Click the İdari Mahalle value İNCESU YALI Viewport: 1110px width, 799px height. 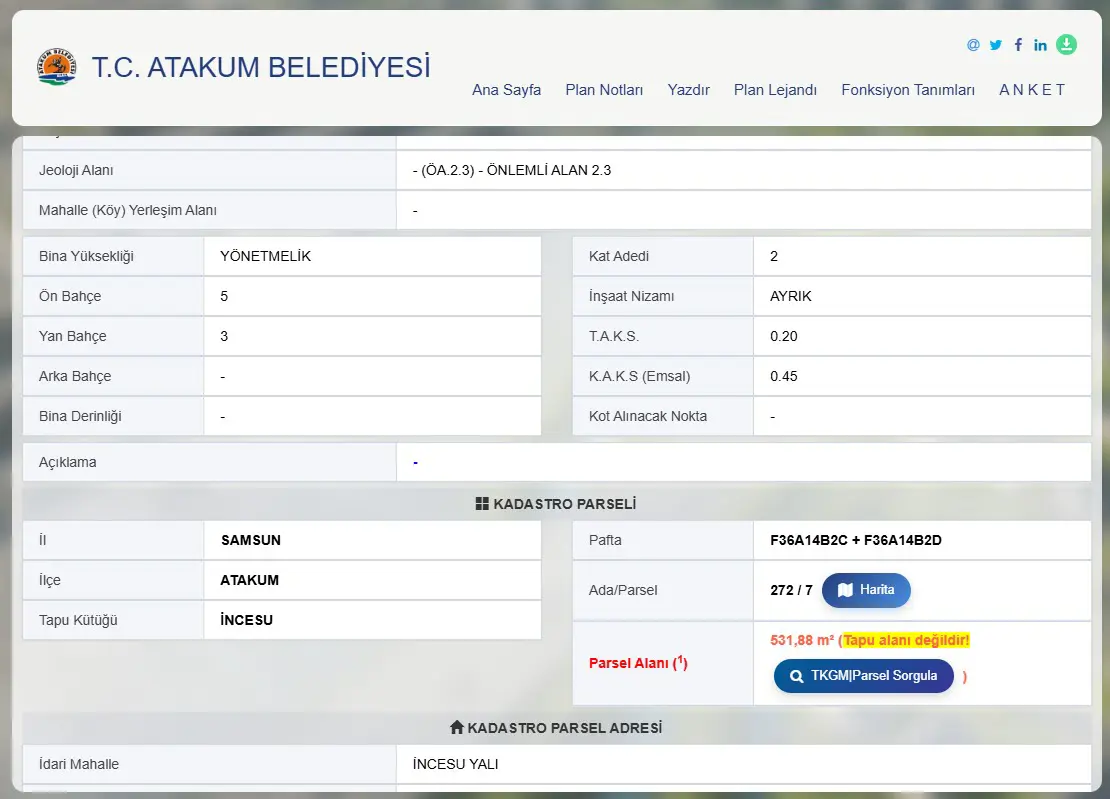(455, 764)
